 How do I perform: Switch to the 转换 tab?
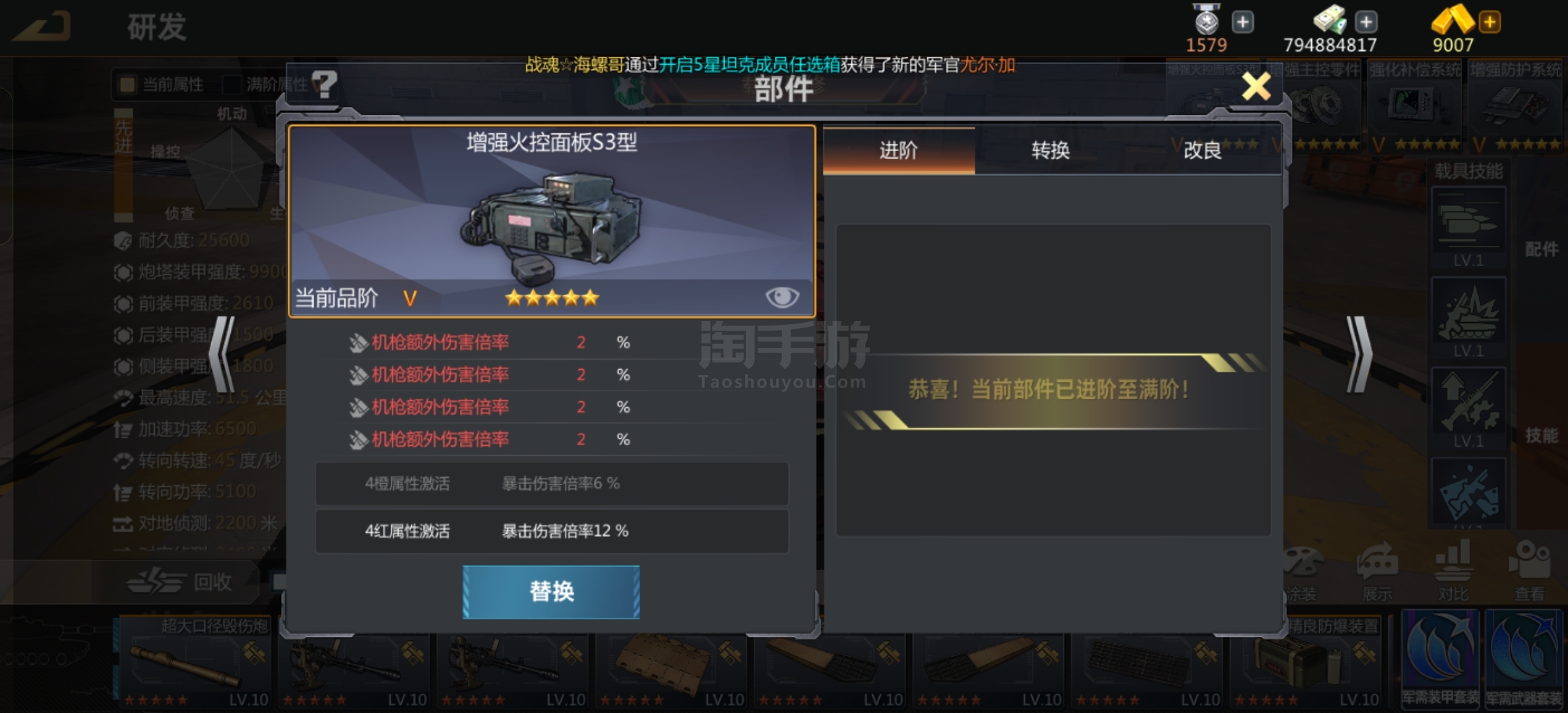click(x=1051, y=151)
